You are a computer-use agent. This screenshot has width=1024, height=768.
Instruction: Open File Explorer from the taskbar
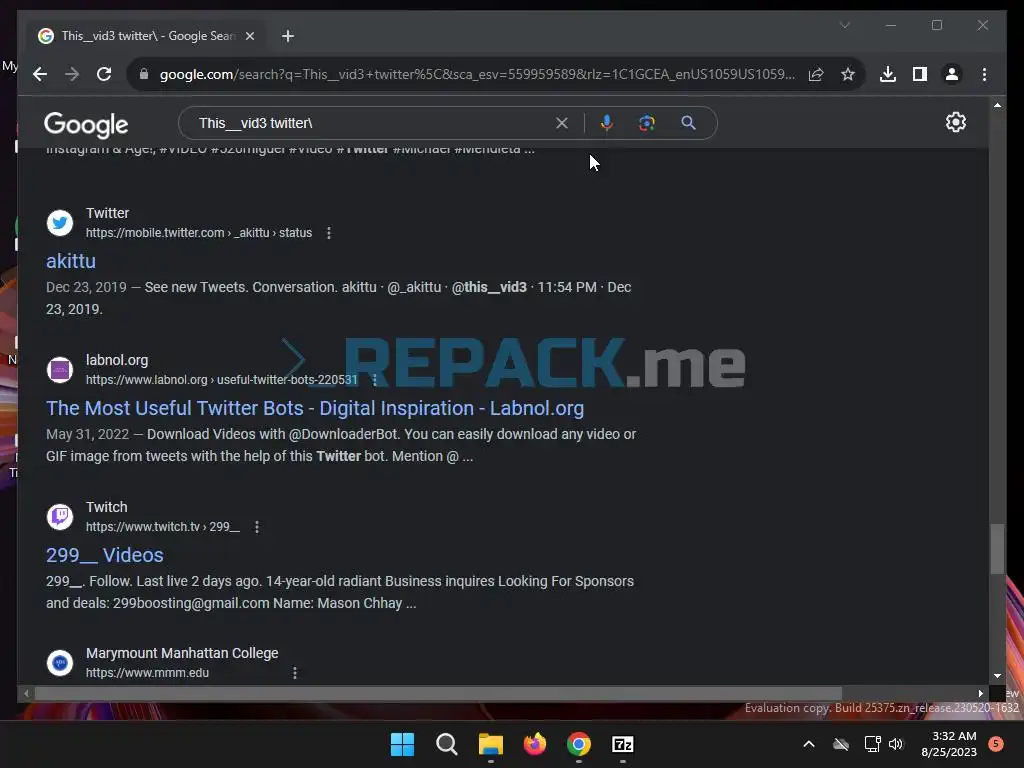tap(490, 744)
